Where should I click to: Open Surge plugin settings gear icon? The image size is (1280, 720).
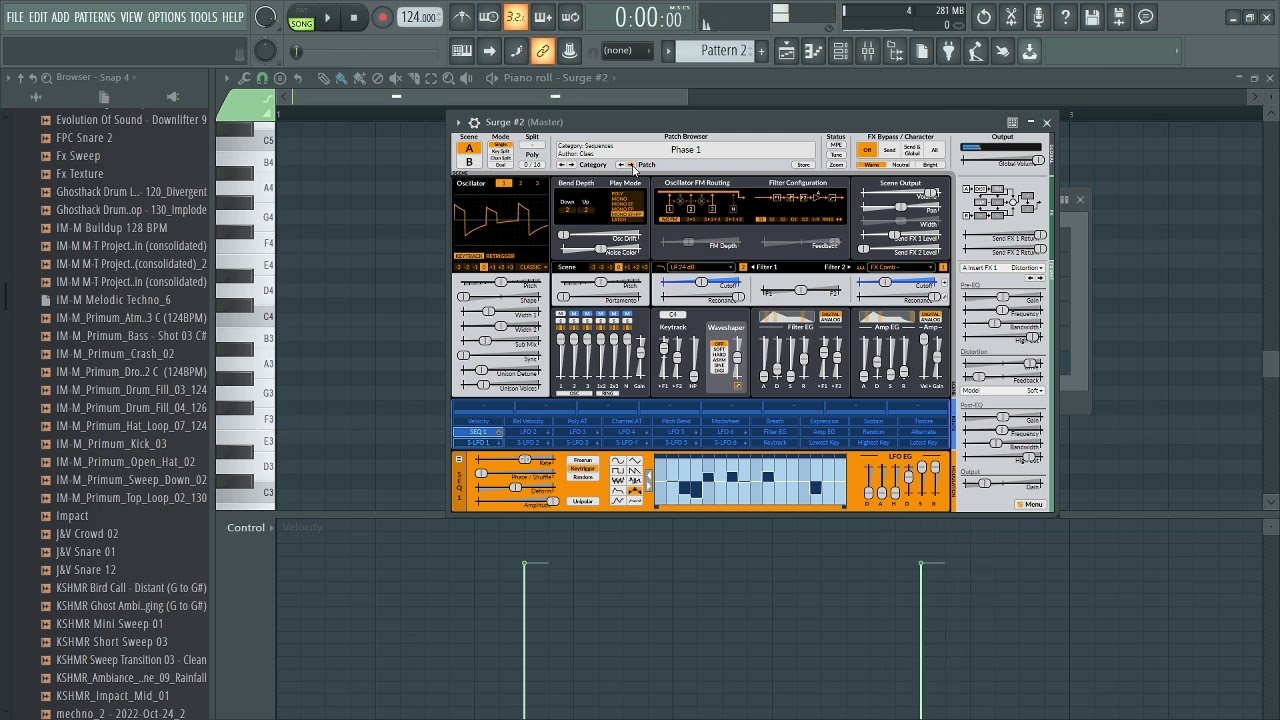click(474, 122)
